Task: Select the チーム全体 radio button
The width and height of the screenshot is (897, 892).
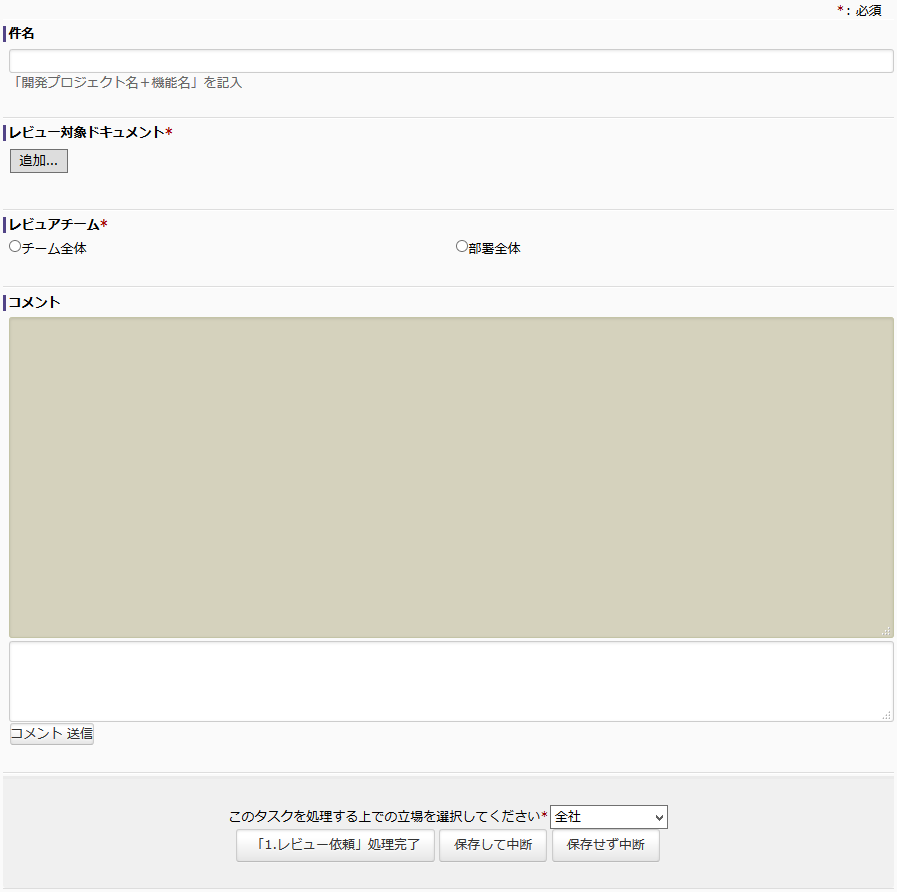Action: (x=15, y=246)
